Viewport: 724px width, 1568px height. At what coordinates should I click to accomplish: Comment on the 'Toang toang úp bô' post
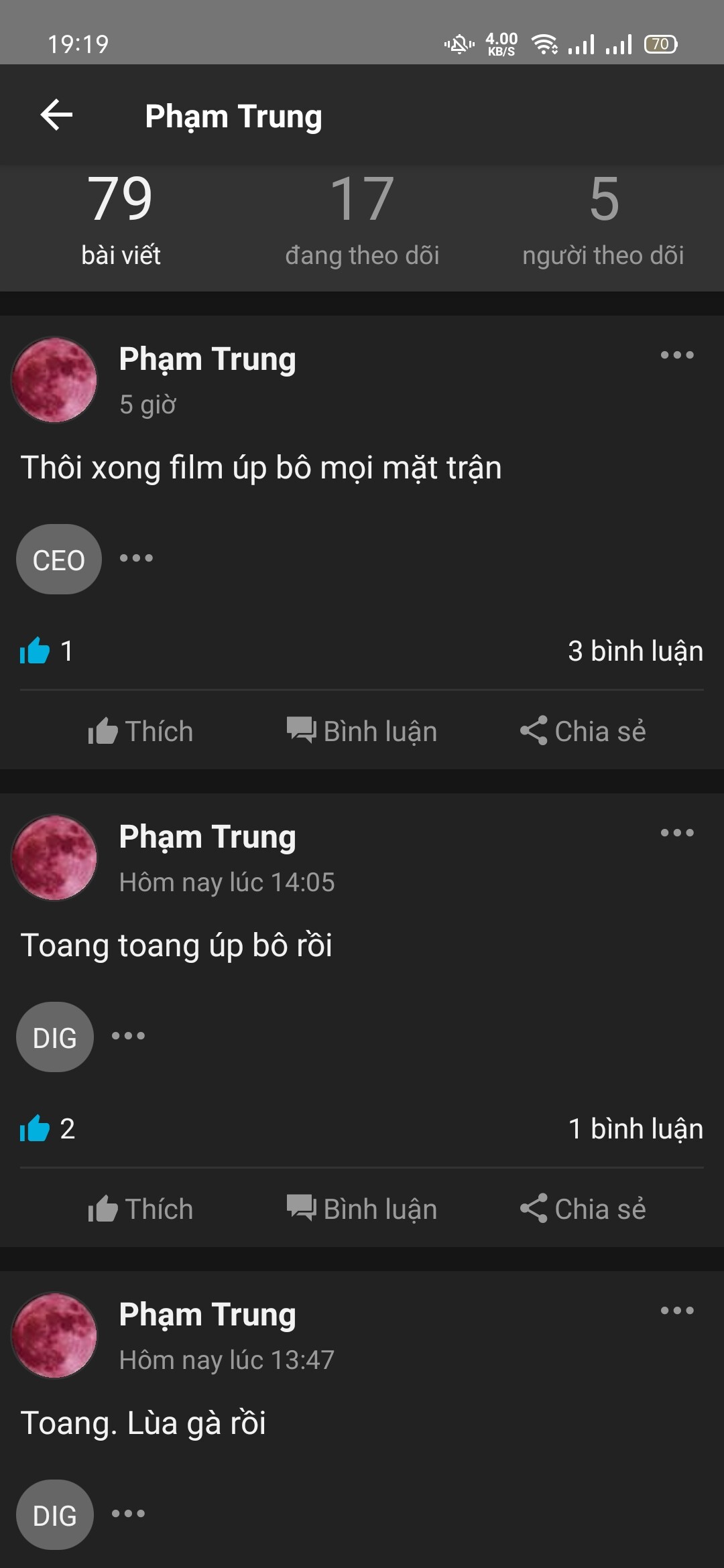(362, 1209)
